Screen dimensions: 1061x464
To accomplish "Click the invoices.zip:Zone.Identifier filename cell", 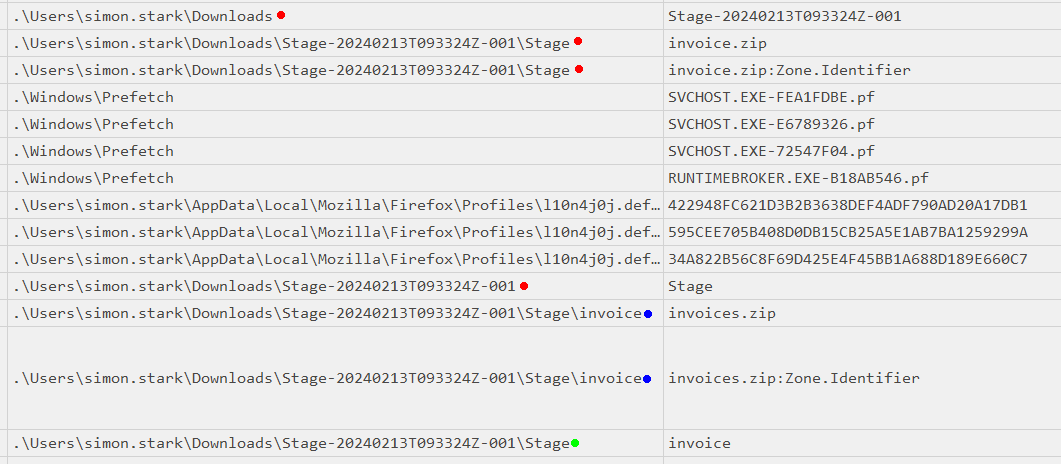I will click(793, 378).
